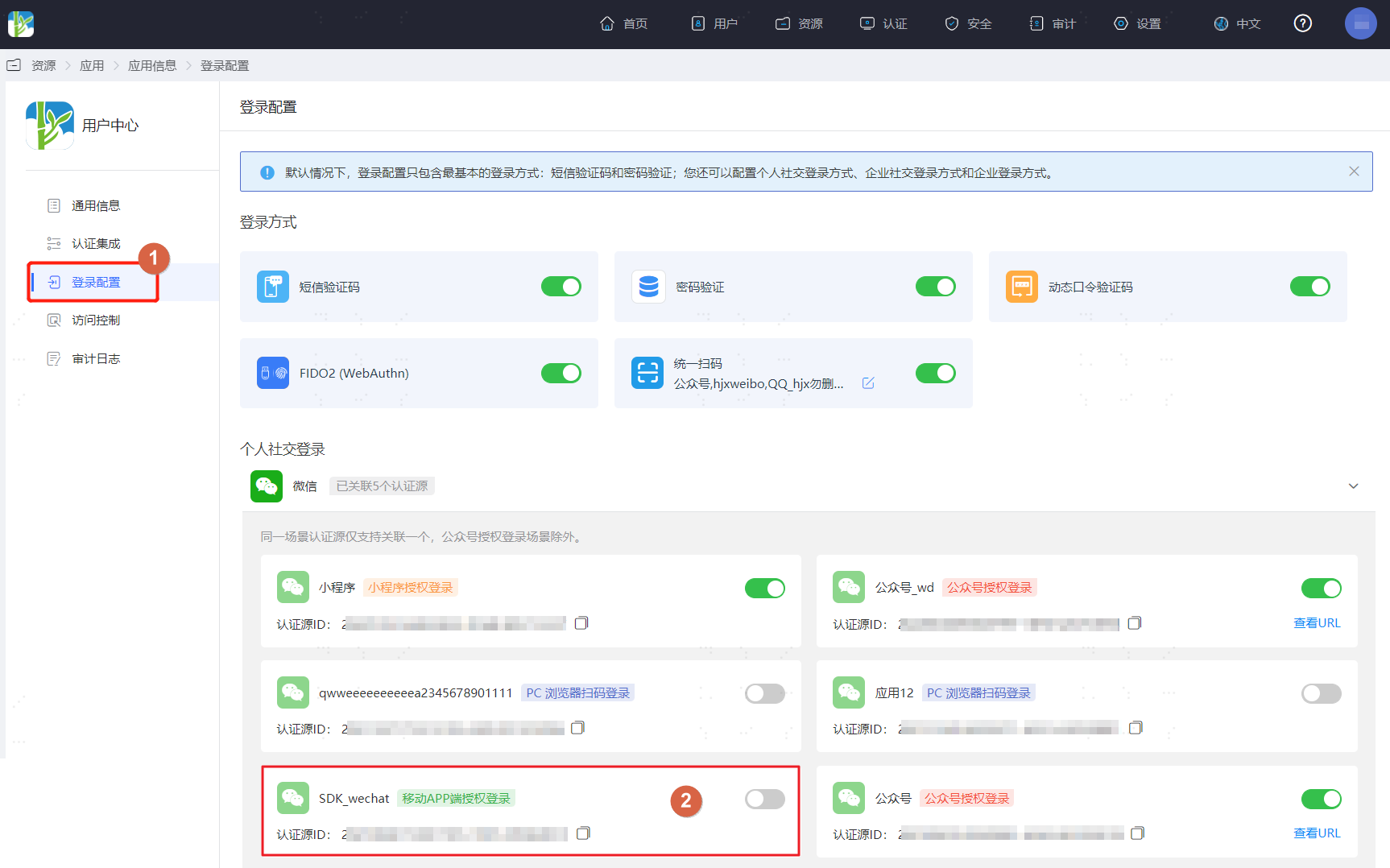Image resolution: width=1390 pixels, height=868 pixels.
Task: Click the 移动APP端授权登录 tag
Action: click(456, 798)
